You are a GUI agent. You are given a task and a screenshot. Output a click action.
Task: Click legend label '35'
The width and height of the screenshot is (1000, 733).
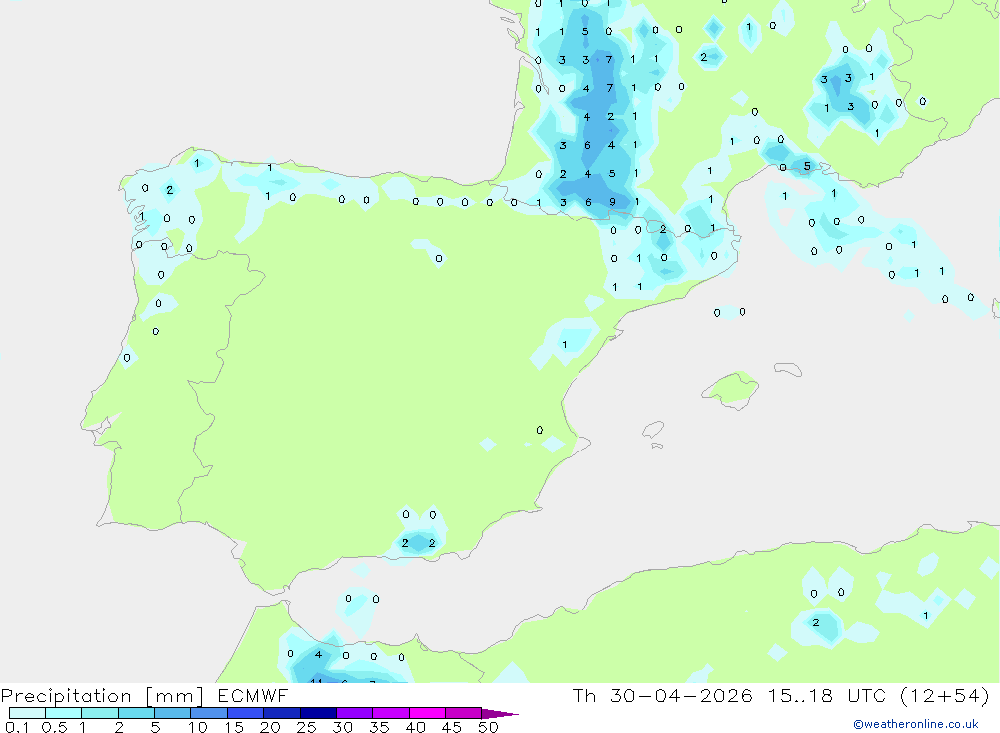pyautogui.click(x=379, y=727)
